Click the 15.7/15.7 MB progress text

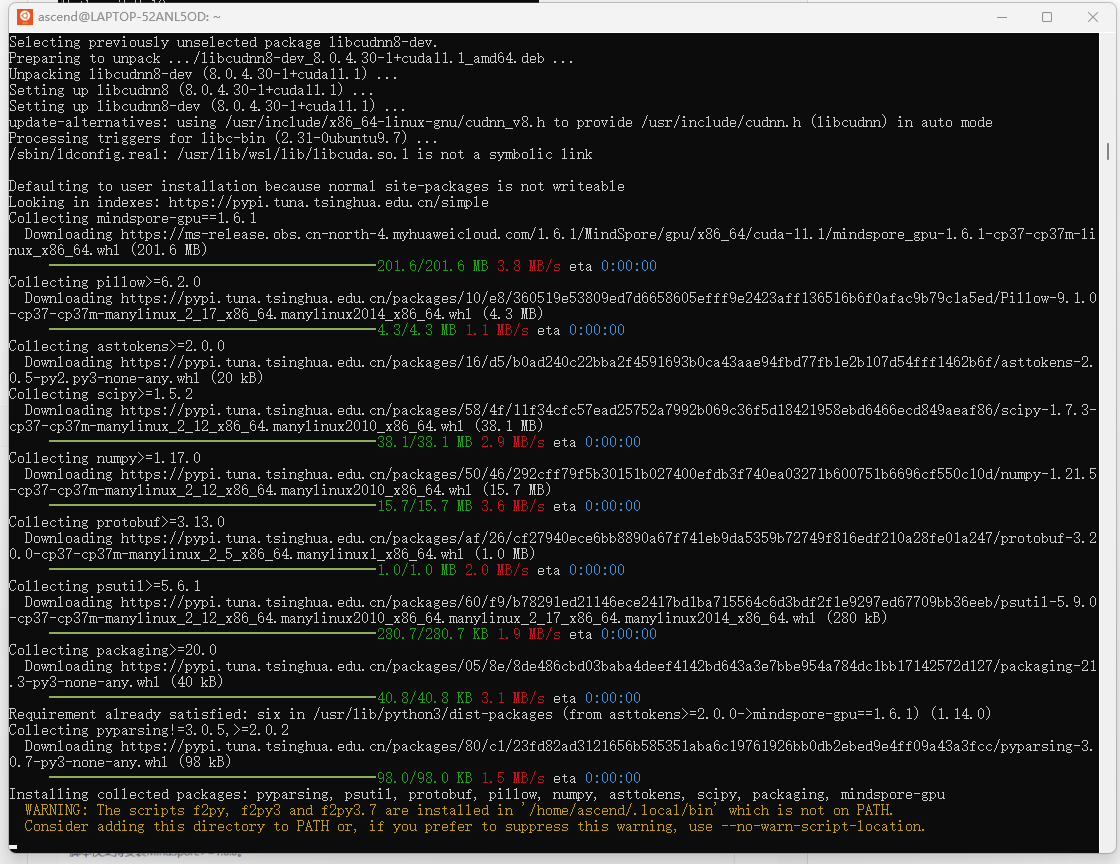(x=424, y=506)
